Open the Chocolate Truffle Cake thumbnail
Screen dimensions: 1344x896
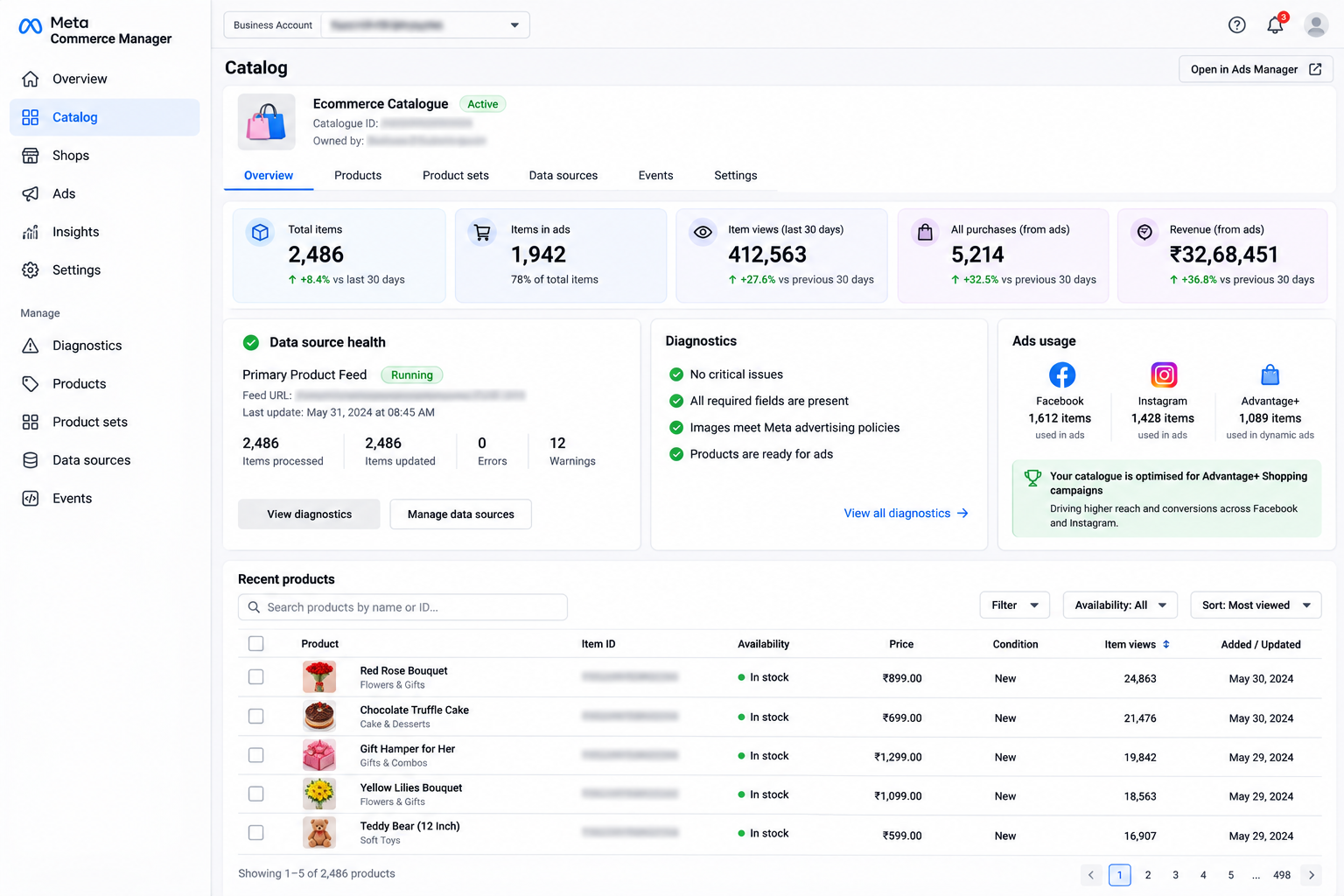point(319,717)
